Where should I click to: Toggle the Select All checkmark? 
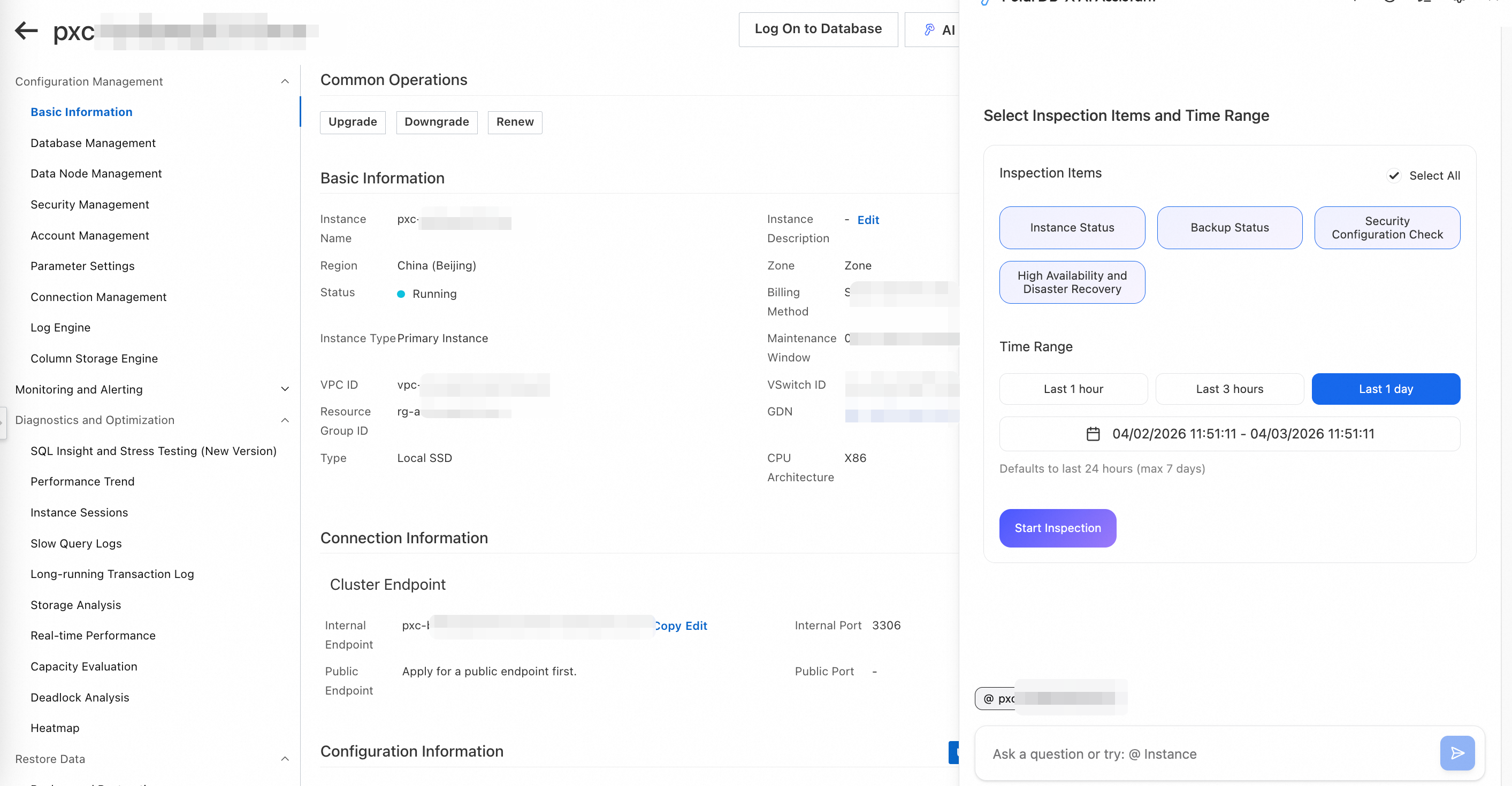click(x=1393, y=175)
